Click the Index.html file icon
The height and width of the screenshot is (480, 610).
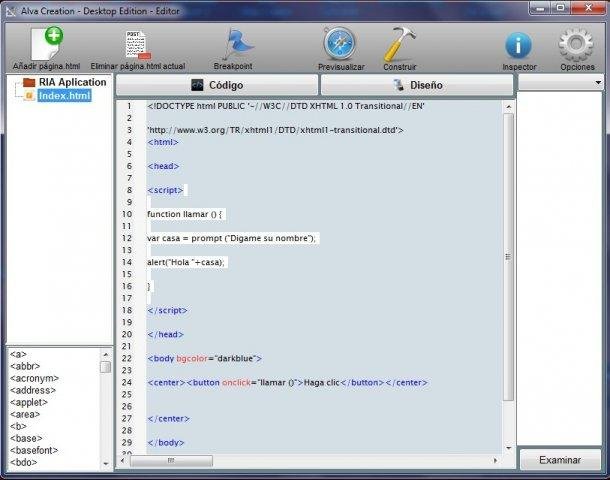[x=30, y=95]
